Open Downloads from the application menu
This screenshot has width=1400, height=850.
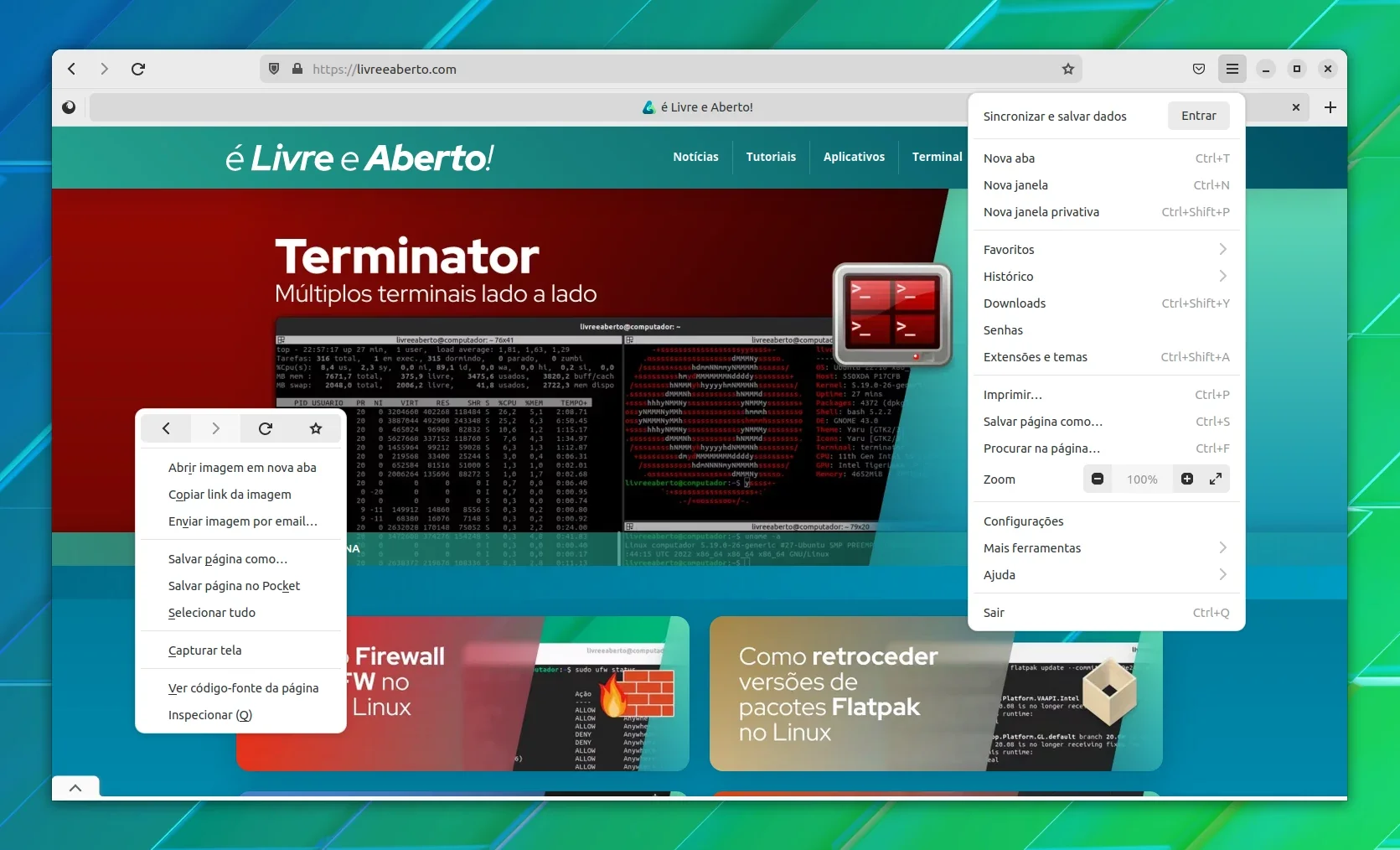coord(1106,303)
